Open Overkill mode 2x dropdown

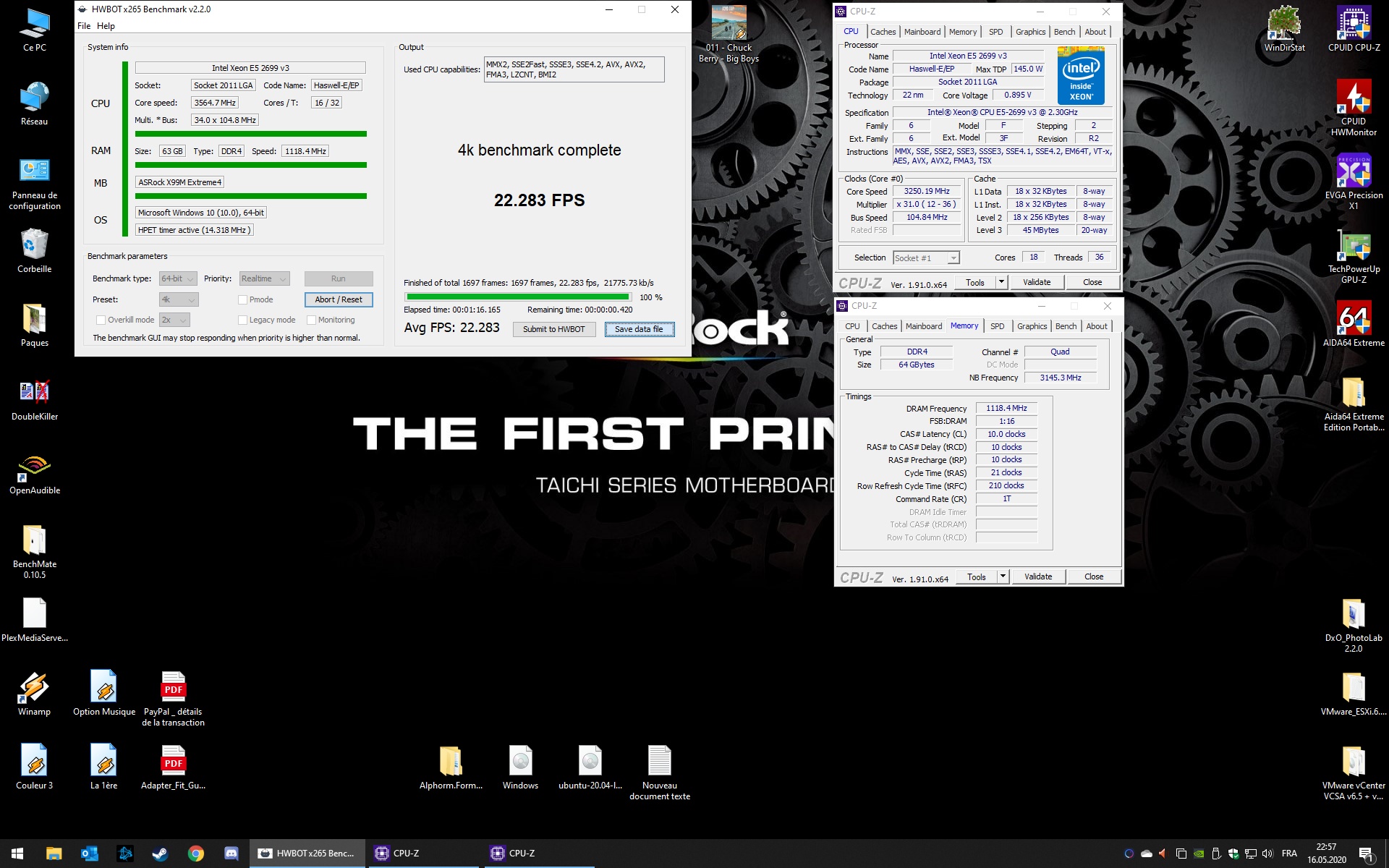point(174,320)
